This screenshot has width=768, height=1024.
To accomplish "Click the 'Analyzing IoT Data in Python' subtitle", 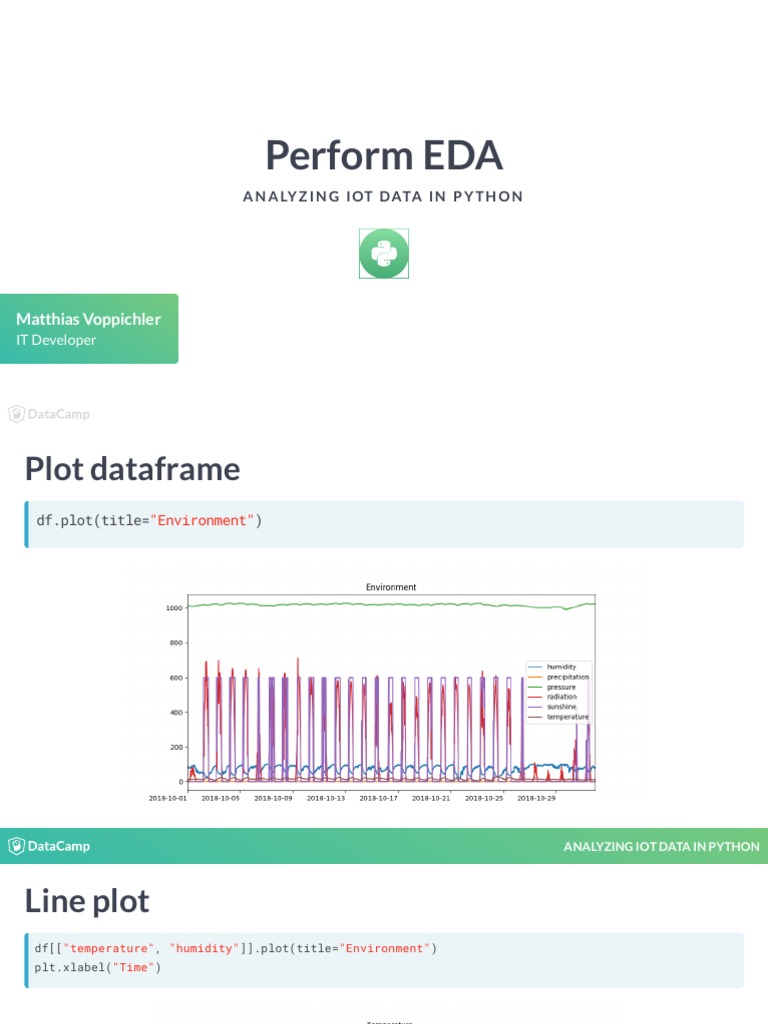I will [384, 196].
